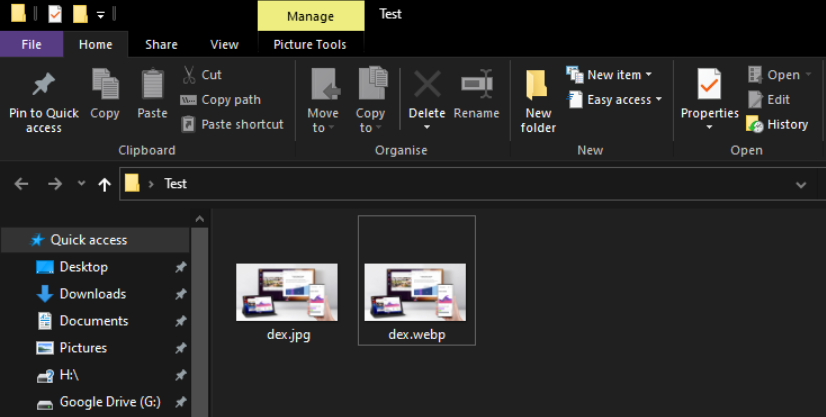Click the Copy icon in Clipboard group
This screenshot has width=826, height=417.
(105, 86)
